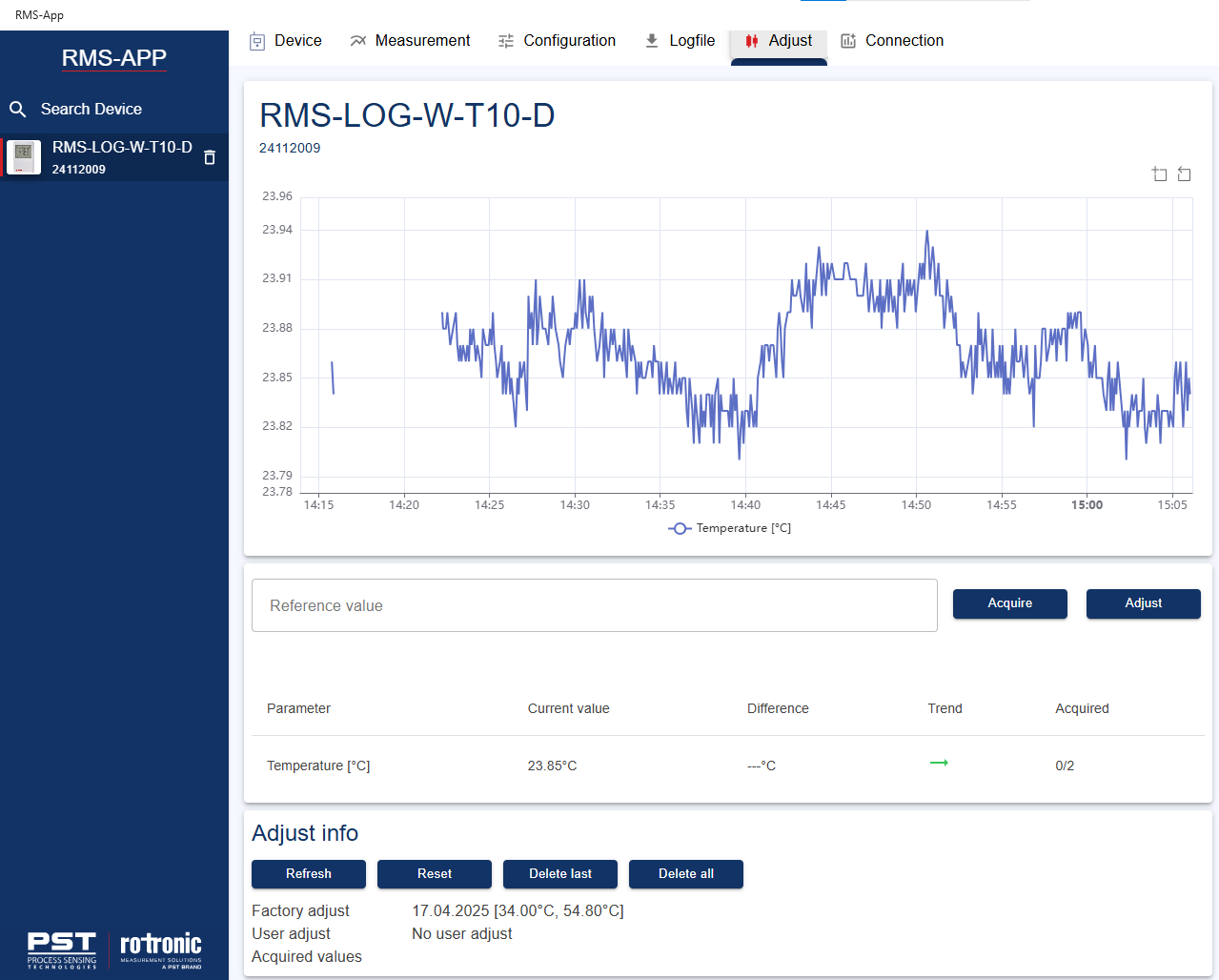This screenshot has width=1219, height=980.
Task: Click the Parameter column header
Action: 298,708
